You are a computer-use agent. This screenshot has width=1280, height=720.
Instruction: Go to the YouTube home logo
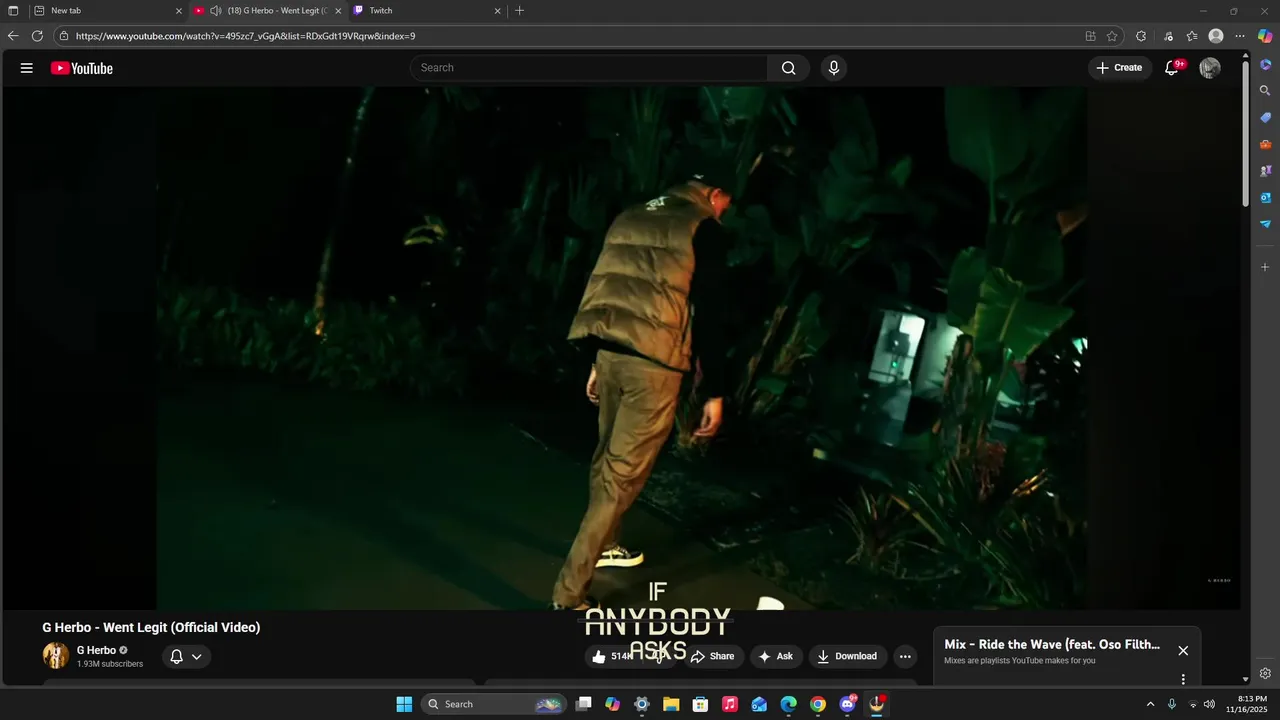point(82,68)
